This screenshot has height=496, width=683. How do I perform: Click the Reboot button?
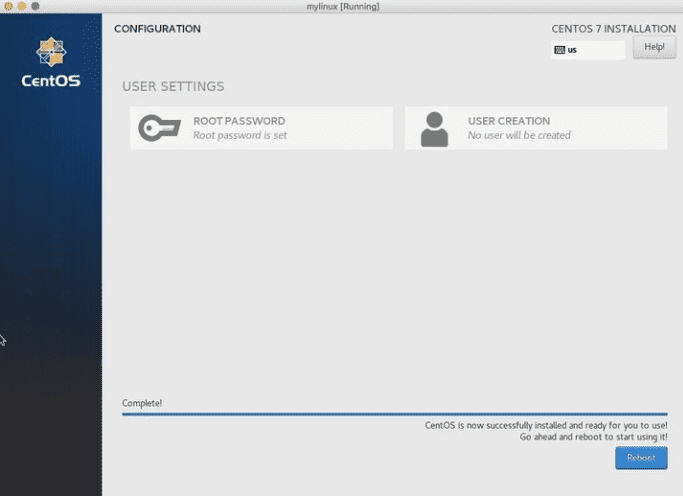pyautogui.click(x=640, y=458)
